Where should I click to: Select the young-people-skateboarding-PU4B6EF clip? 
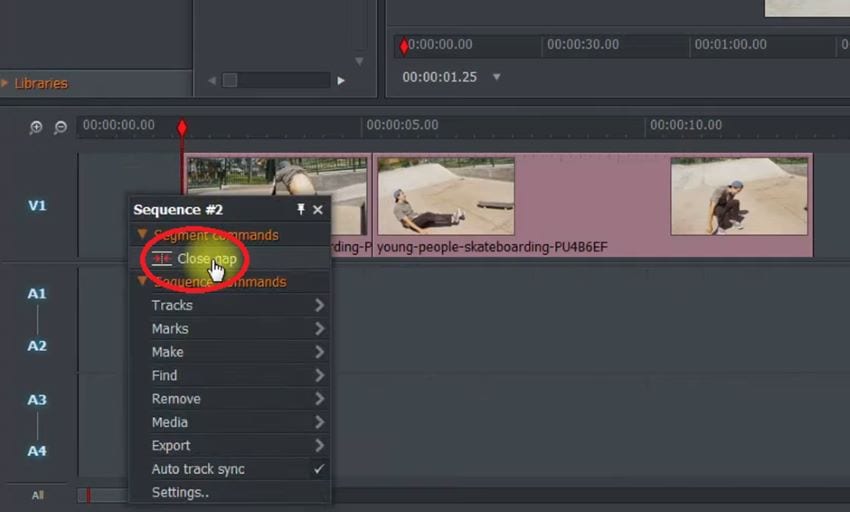(x=593, y=204)
